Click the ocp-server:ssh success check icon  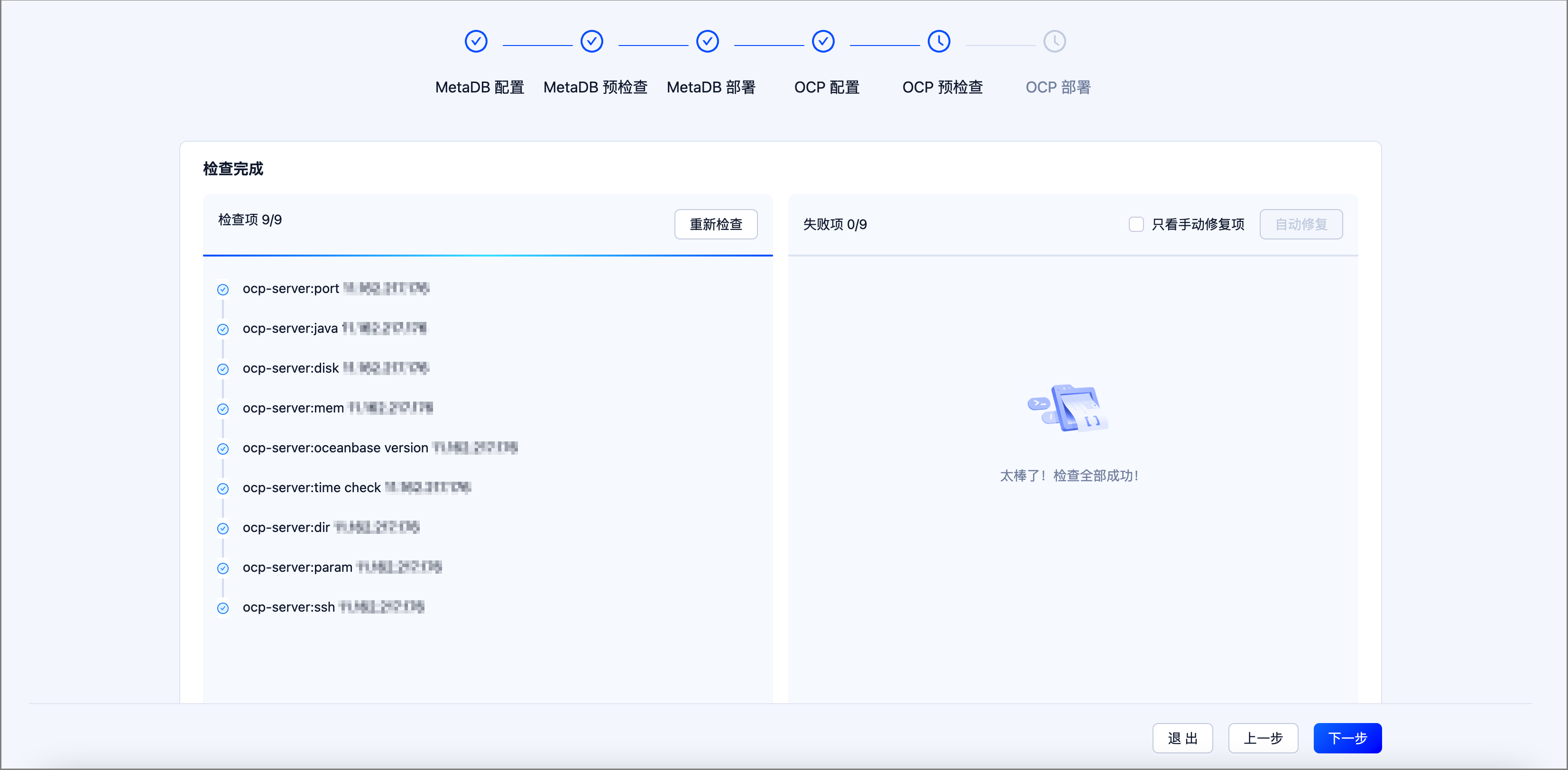(x=223, y=608)
